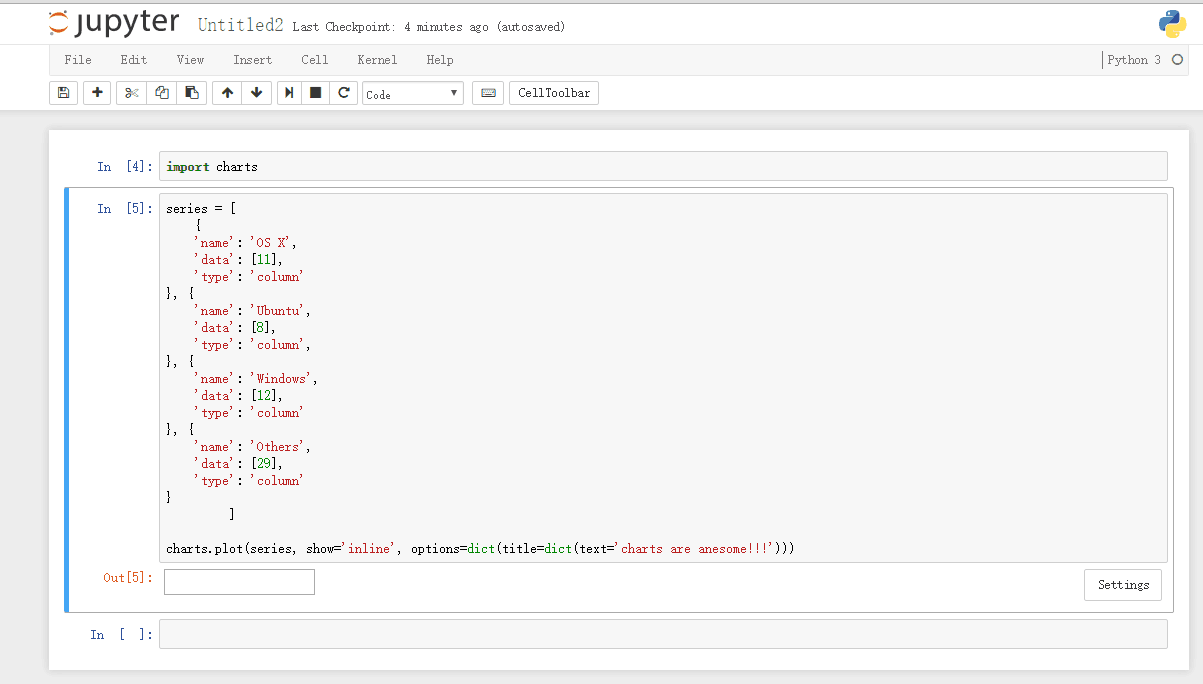Paste cells below using the clipboard icon
The height and width of the screenshot is (684, 1203).
click(x=192, y=93)
